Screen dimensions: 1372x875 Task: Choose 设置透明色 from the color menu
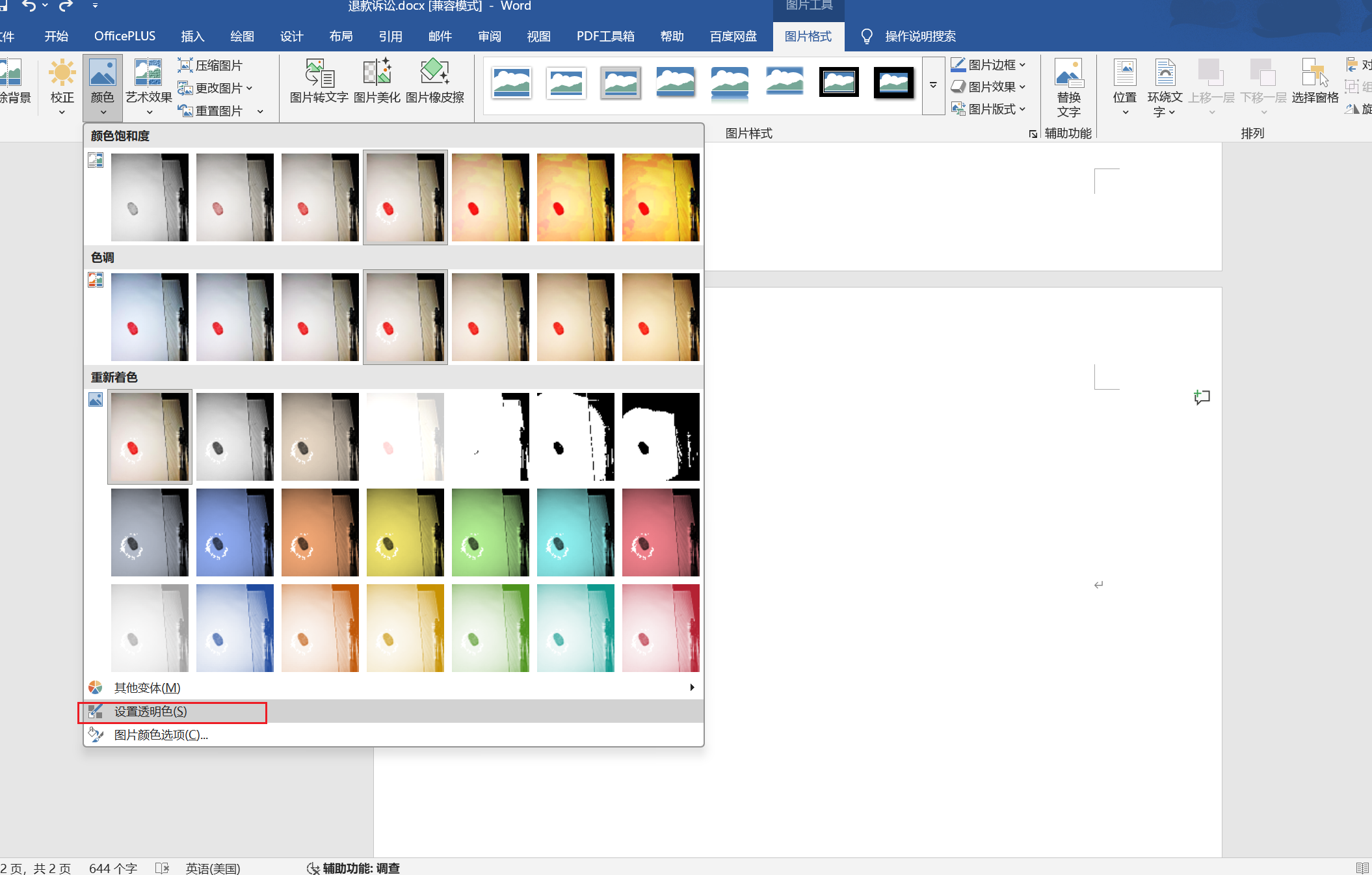(151, 712)
